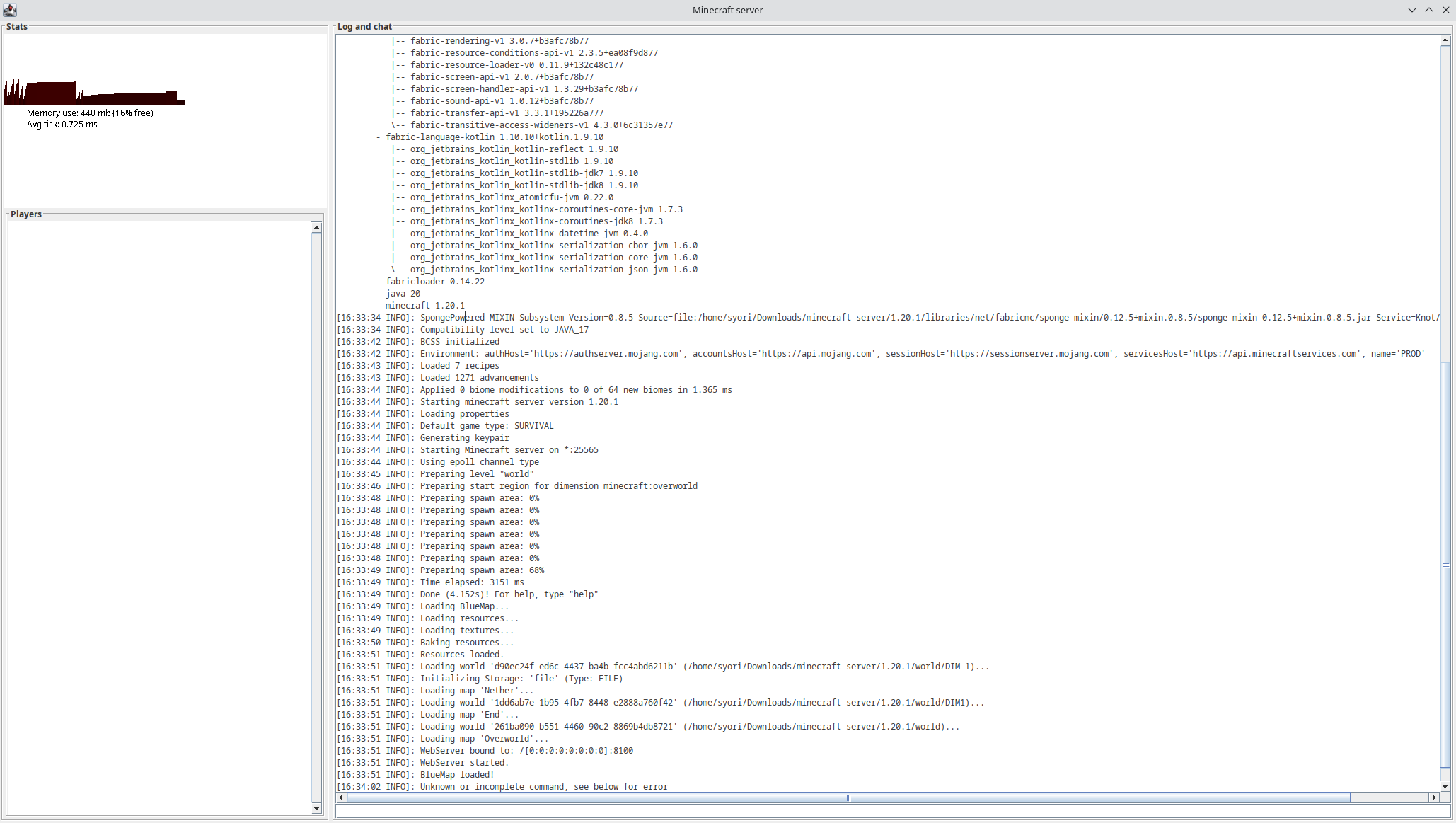This screenshot has height=823, width=1456.
Task: Click the Stats panel title
Action: coord(16,27)
